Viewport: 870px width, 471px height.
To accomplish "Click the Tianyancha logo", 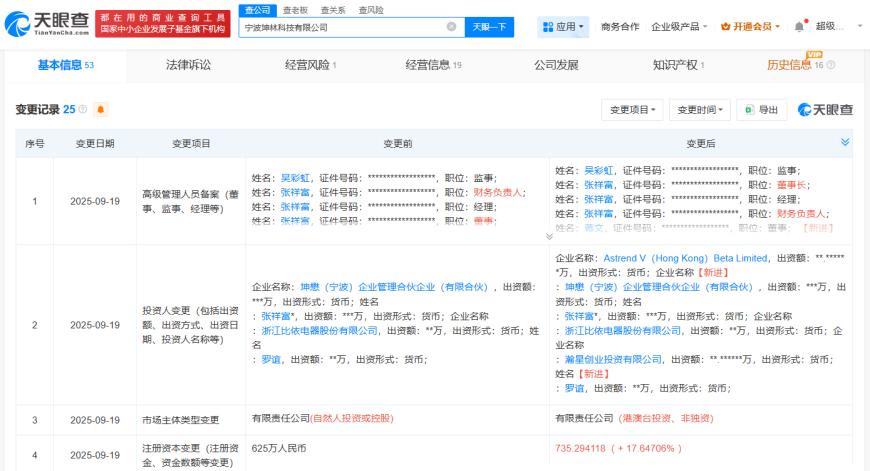I will pos(47,23).
